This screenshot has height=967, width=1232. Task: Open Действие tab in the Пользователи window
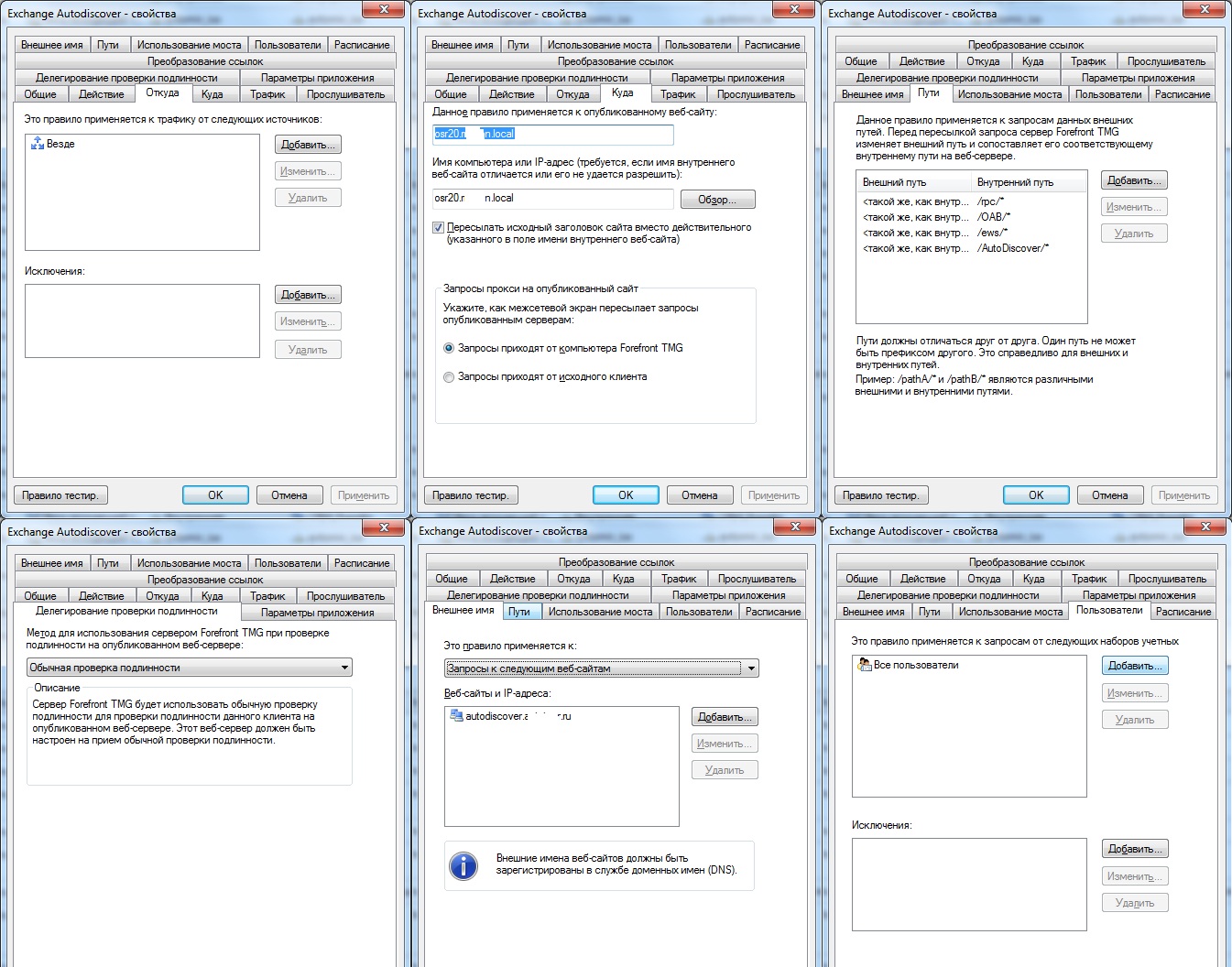[x=922, y=579]
